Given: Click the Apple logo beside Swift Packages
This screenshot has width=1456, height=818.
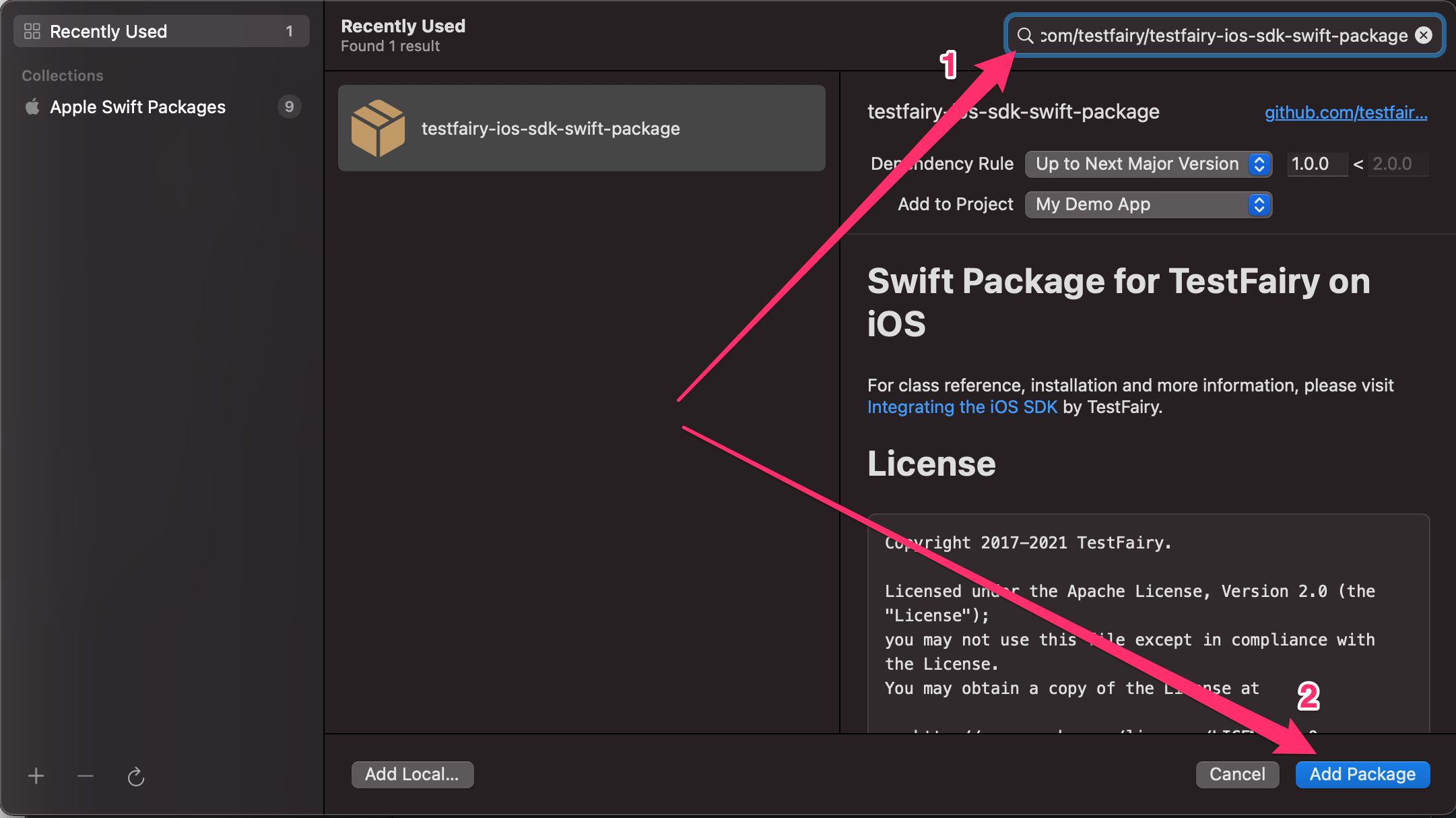Looking at the screenshot, I should point(32,107).
